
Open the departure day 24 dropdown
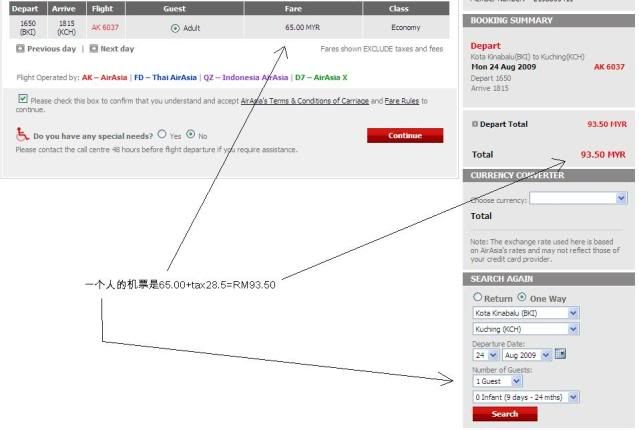pyautogui.click(x=485, y=355)
